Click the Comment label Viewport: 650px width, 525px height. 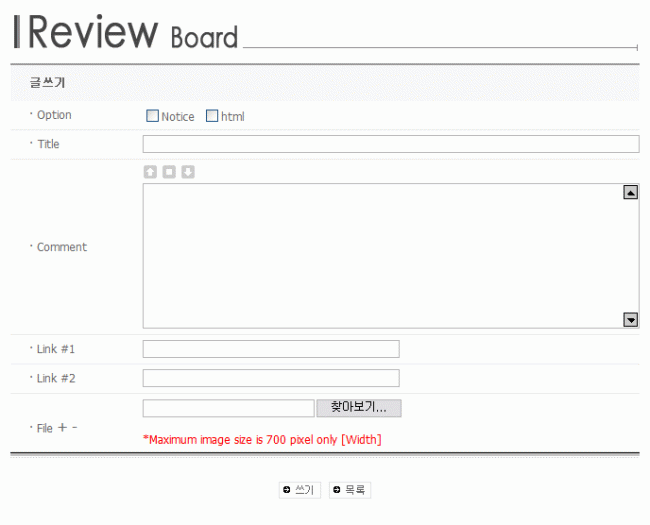pyautogui.click(x=62, y=247)
